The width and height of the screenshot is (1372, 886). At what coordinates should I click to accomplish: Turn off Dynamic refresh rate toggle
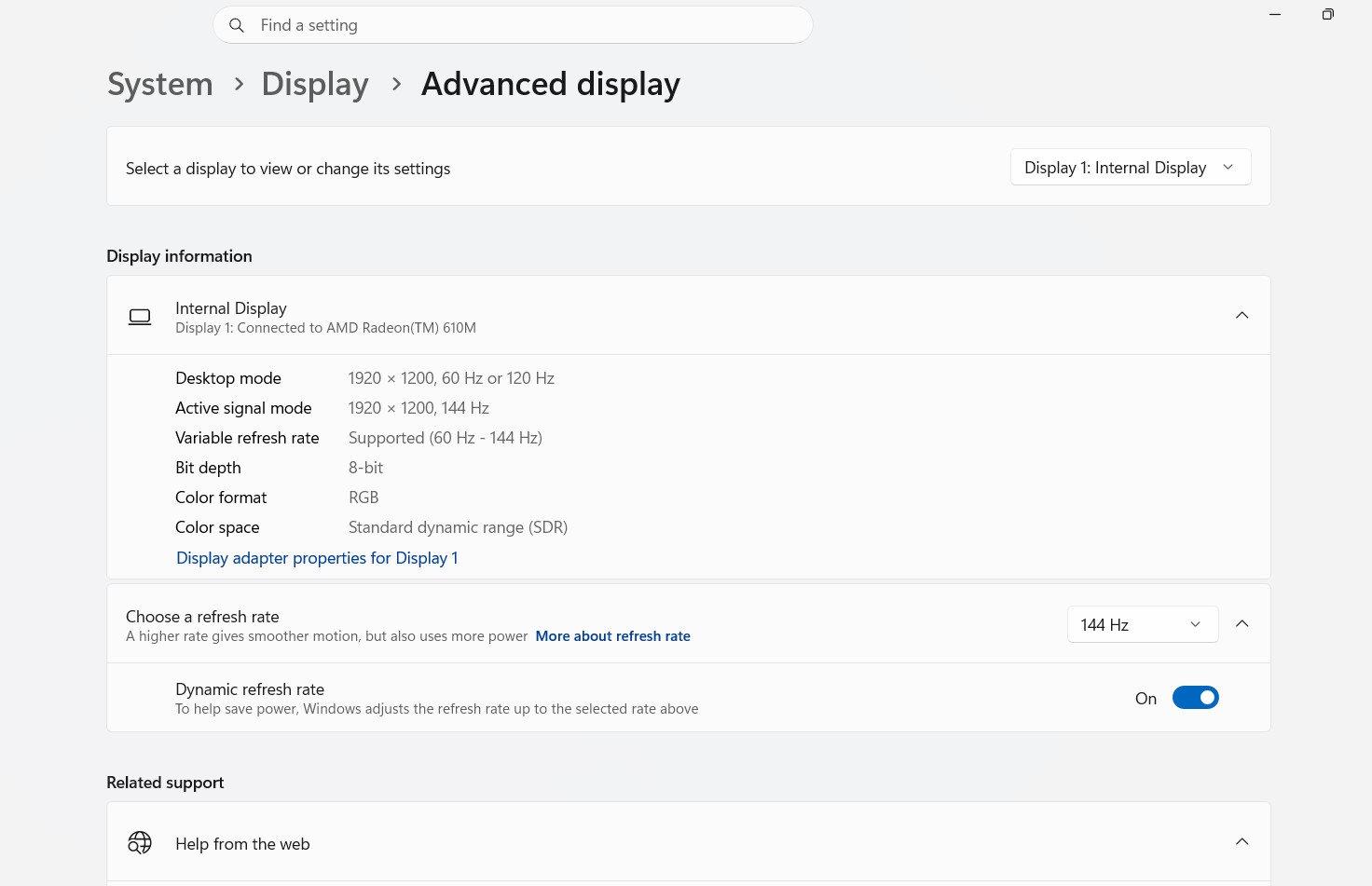(x=1196, y=698)
